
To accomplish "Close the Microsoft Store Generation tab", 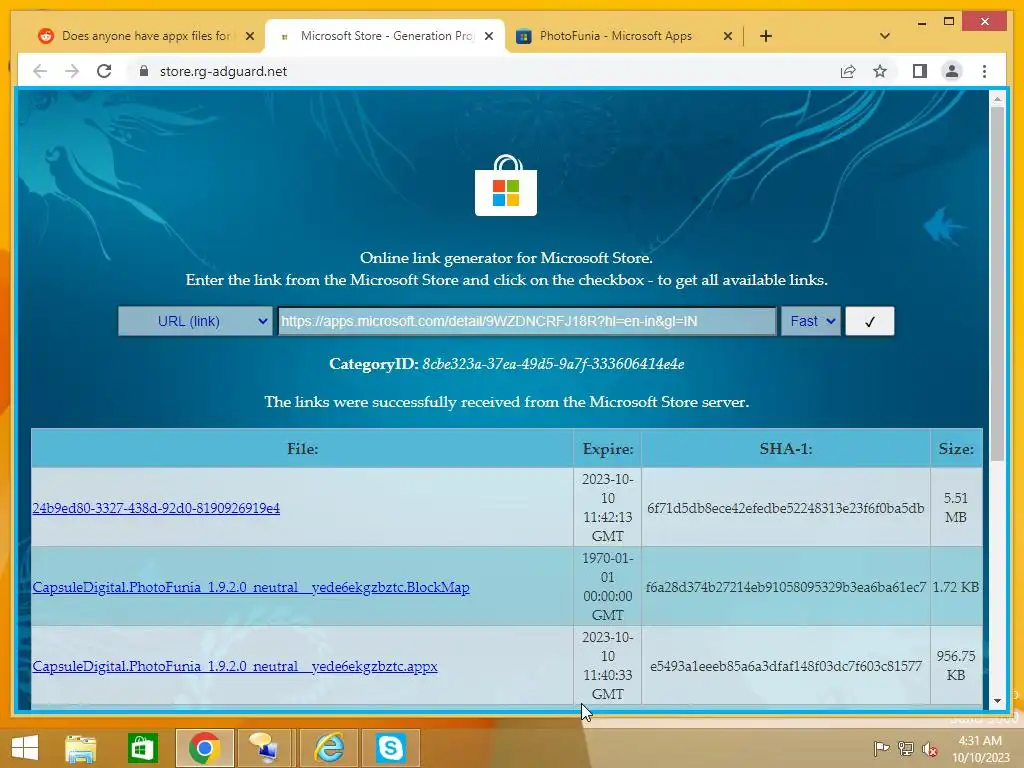I will click(488, 36).
